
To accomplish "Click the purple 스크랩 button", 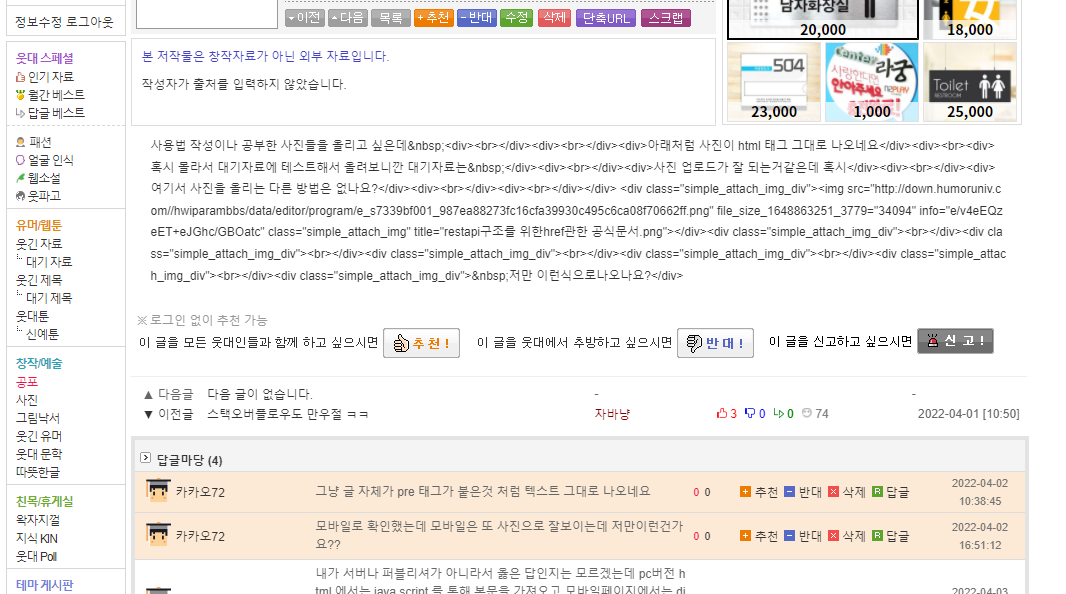I will (666, 18).
